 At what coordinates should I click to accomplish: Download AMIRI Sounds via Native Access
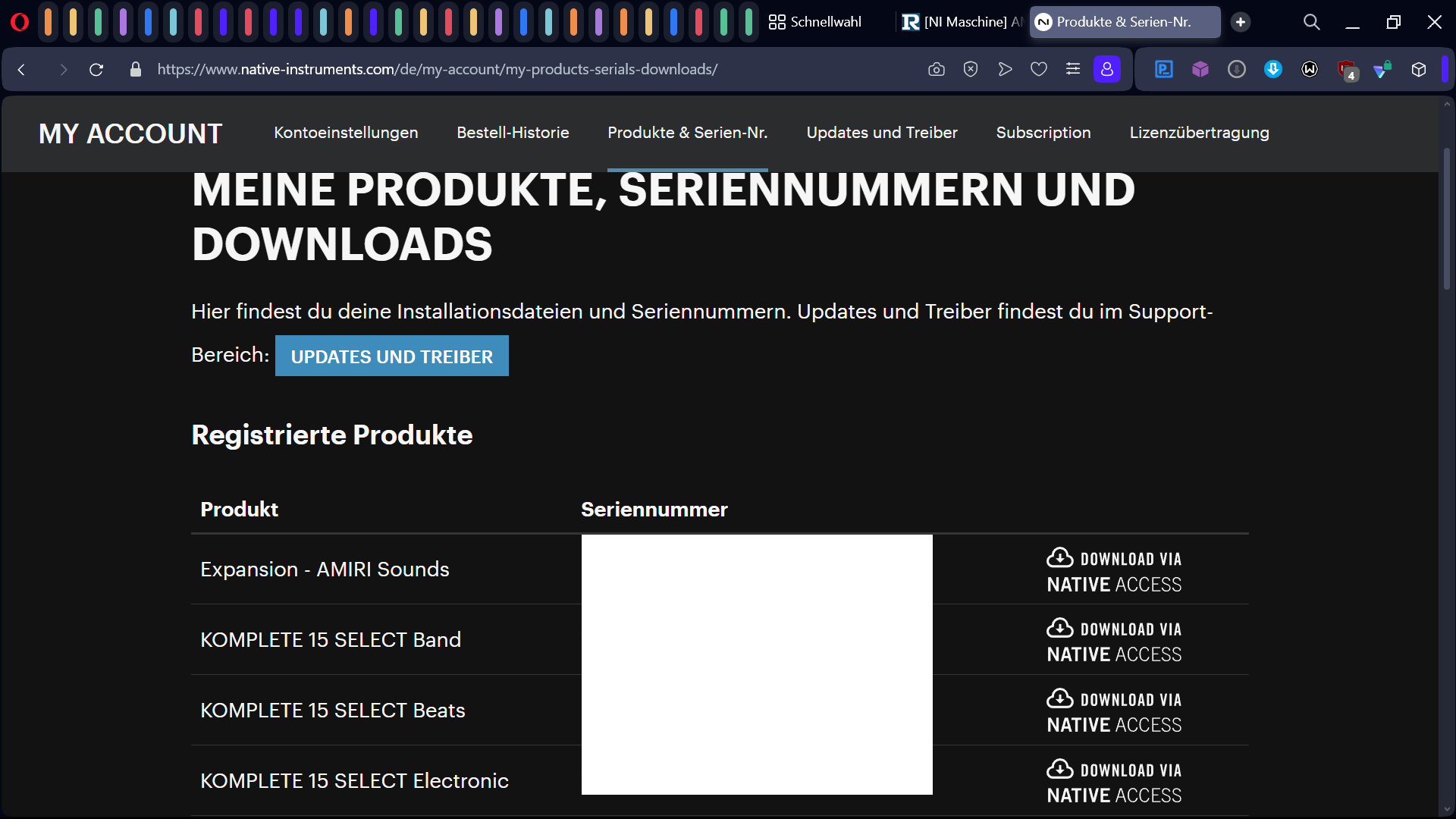coord(1114,571)
